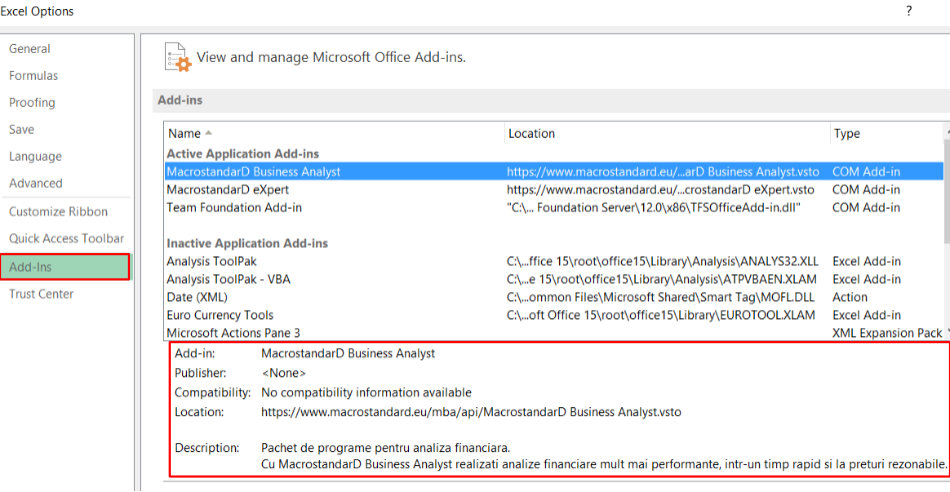Screen dimensions: 950x492
Task: Click the Type column header
Action: click(x=846, y=133)
